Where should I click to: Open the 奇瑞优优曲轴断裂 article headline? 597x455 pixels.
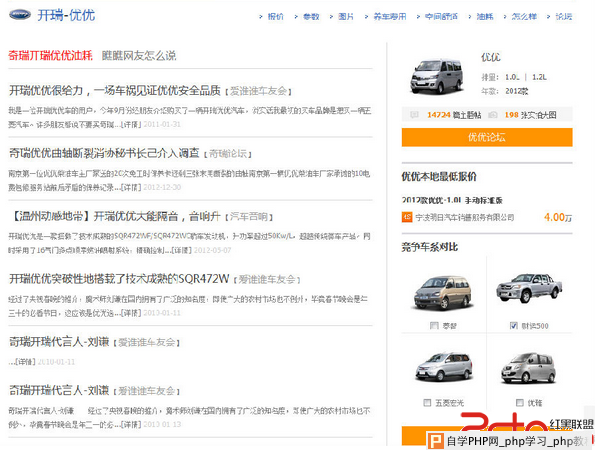pos(104,153)
